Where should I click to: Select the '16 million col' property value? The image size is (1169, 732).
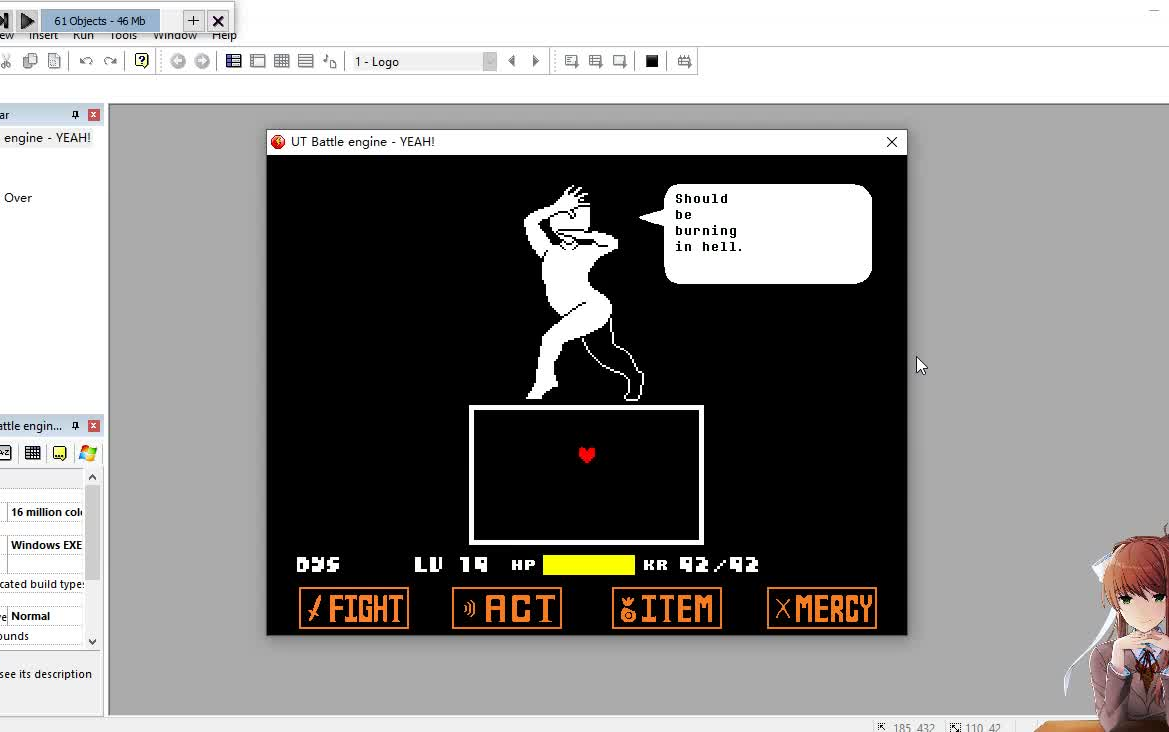click(46, 512)
